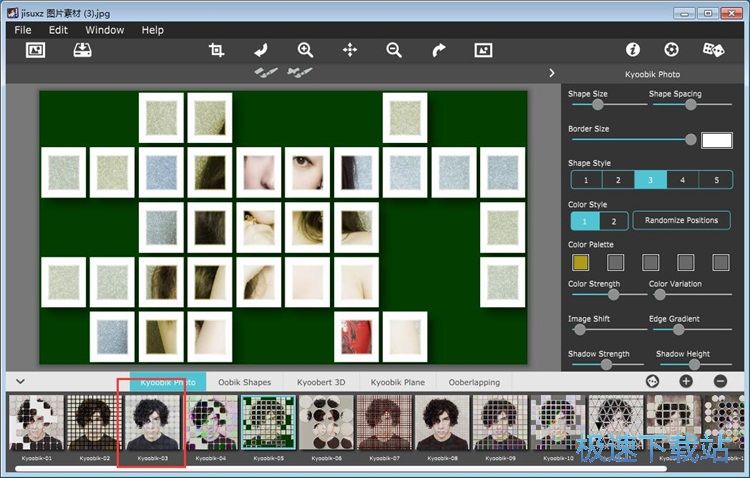Pick the yellow Color Palette swatch
750x478 pixels.
point(581,262)
